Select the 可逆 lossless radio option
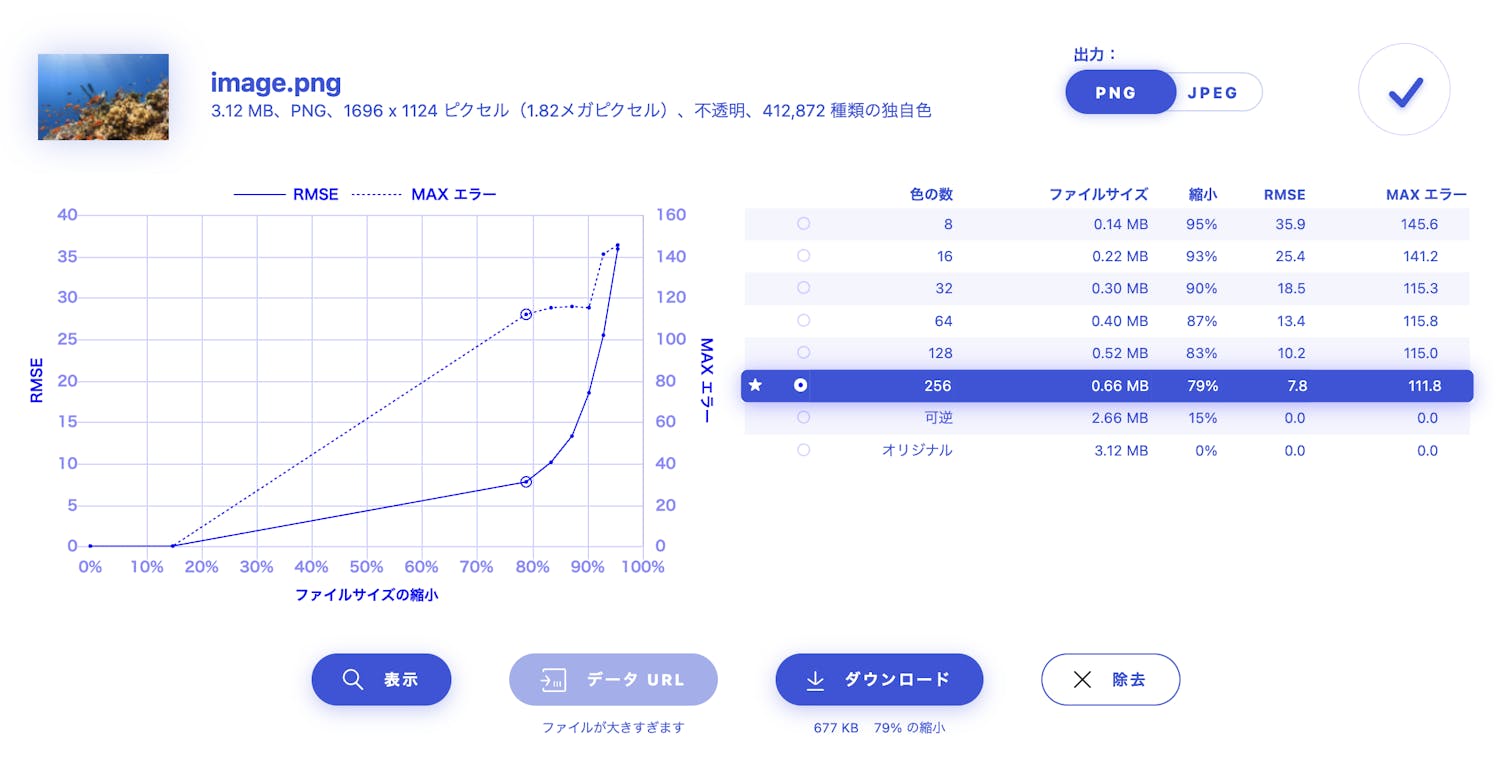Image resolution: width=1500 pixels, height=779 pixels. click(x=803, y=418)
